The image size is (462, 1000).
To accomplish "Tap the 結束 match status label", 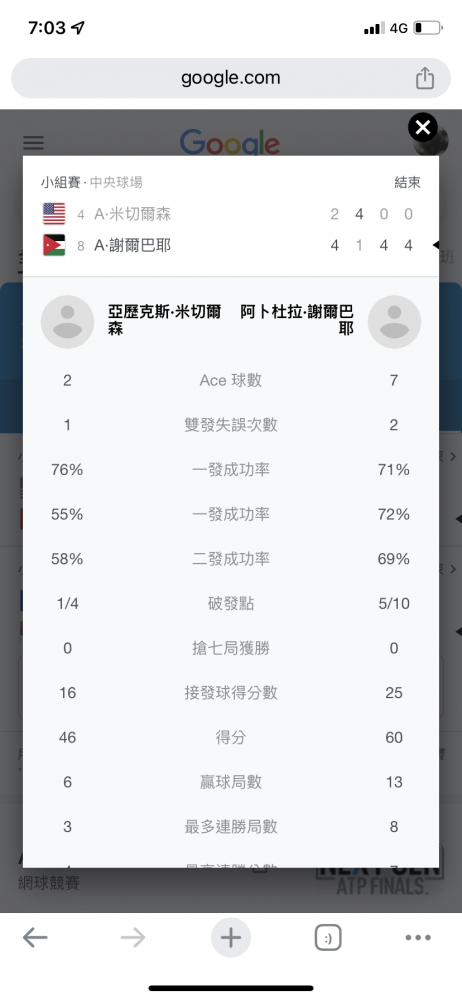I will [x=407, y=182].
